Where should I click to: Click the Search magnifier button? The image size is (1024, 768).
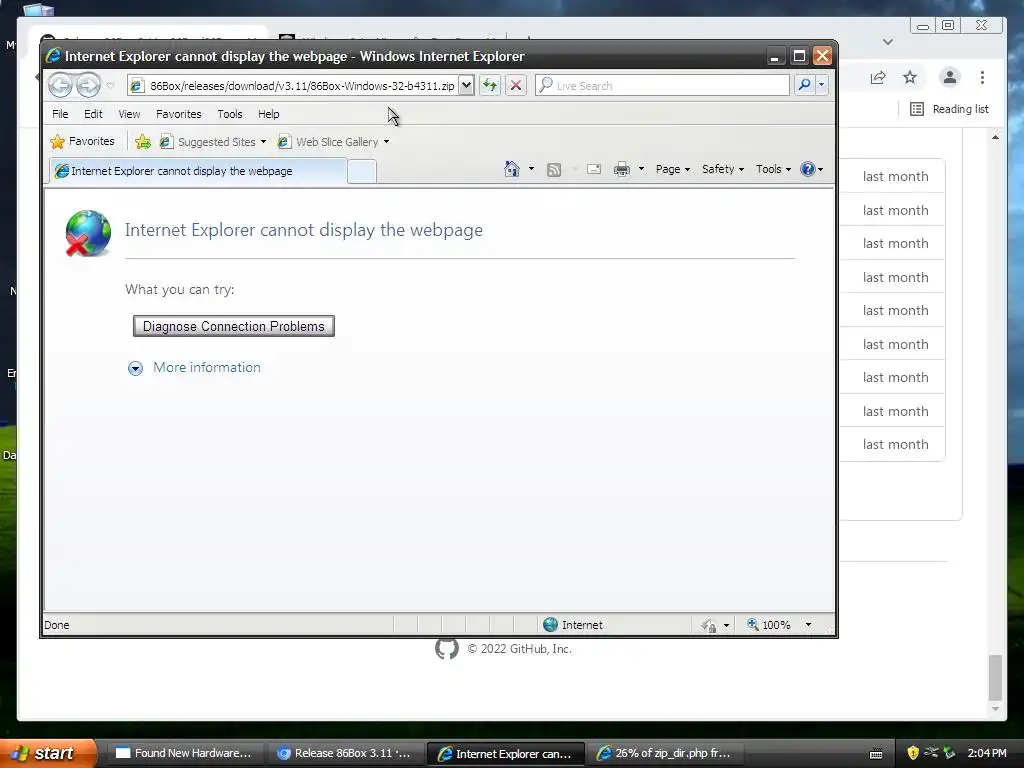804,86
